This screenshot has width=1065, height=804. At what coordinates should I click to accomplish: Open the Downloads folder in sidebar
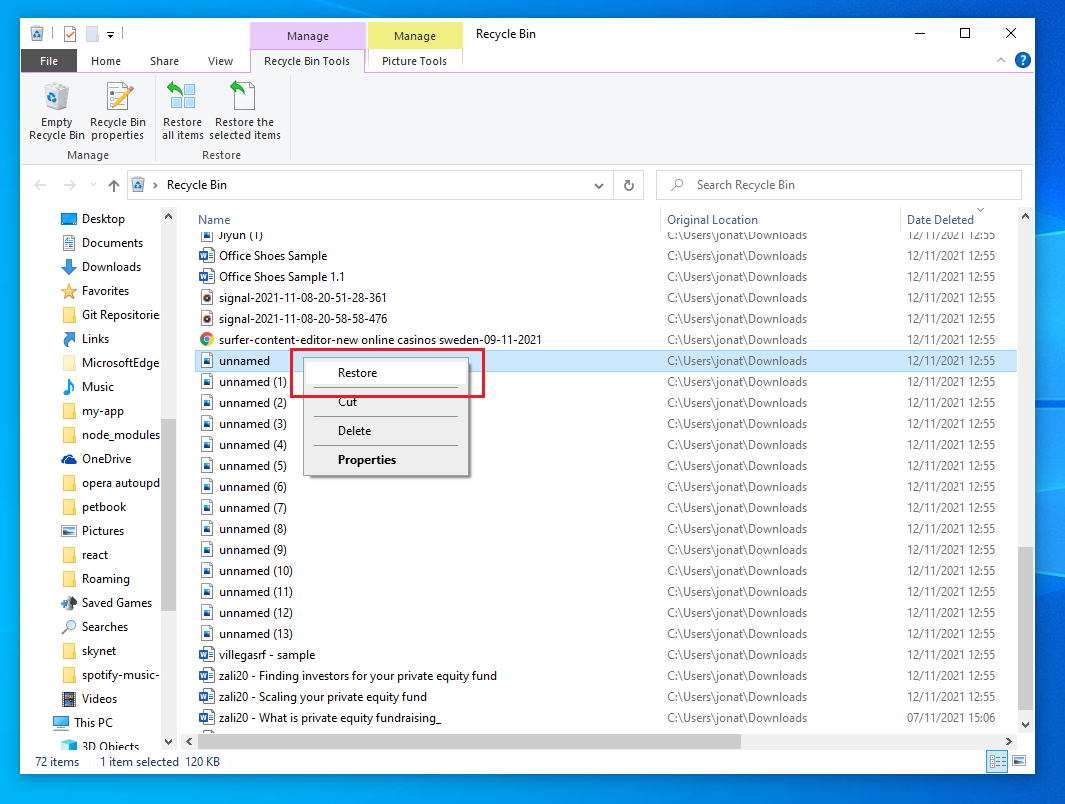click(x=111, y=267)
